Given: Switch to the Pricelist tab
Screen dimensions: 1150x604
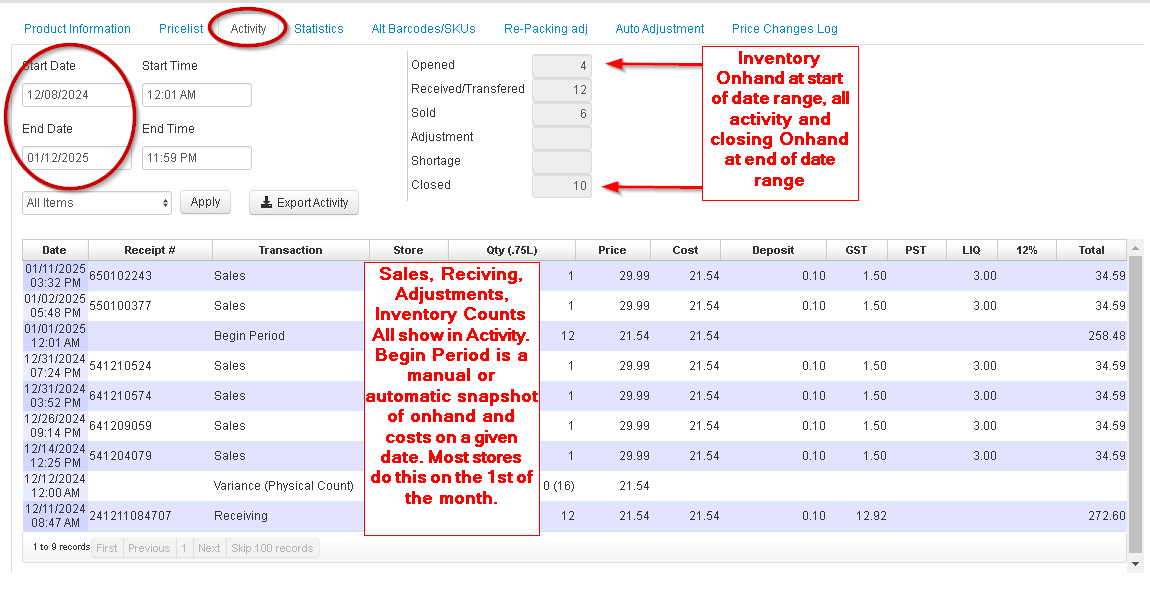Looking at the screenshot, I should tap(180, 29).
